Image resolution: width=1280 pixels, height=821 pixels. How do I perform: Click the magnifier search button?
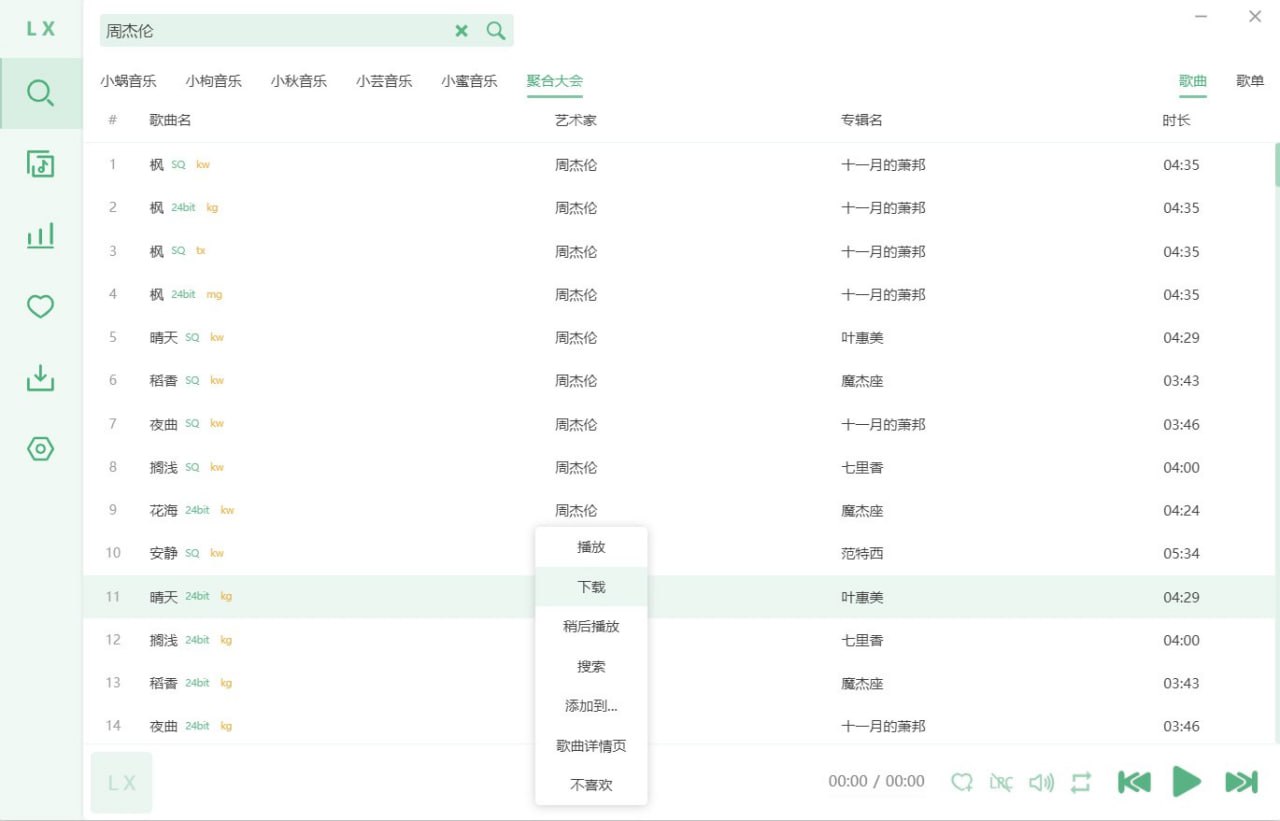click(496, 31)
